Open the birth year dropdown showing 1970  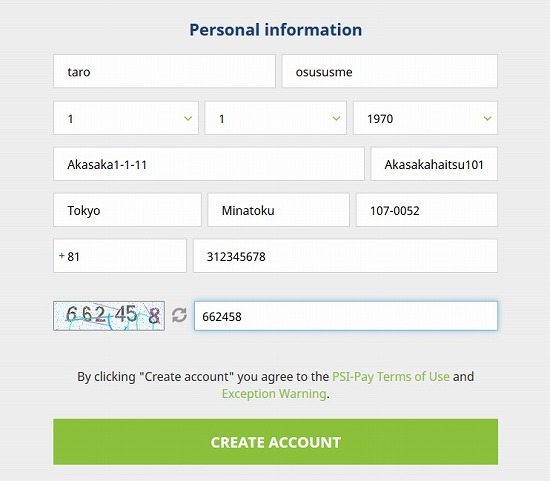(x=425, y=118)
